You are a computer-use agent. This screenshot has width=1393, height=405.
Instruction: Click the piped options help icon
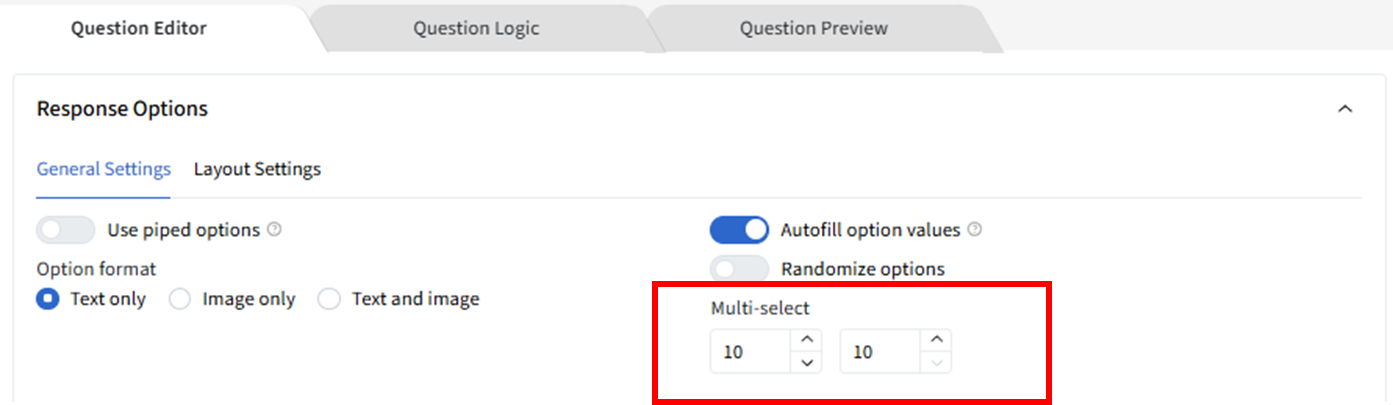click(x=275, y=230)
